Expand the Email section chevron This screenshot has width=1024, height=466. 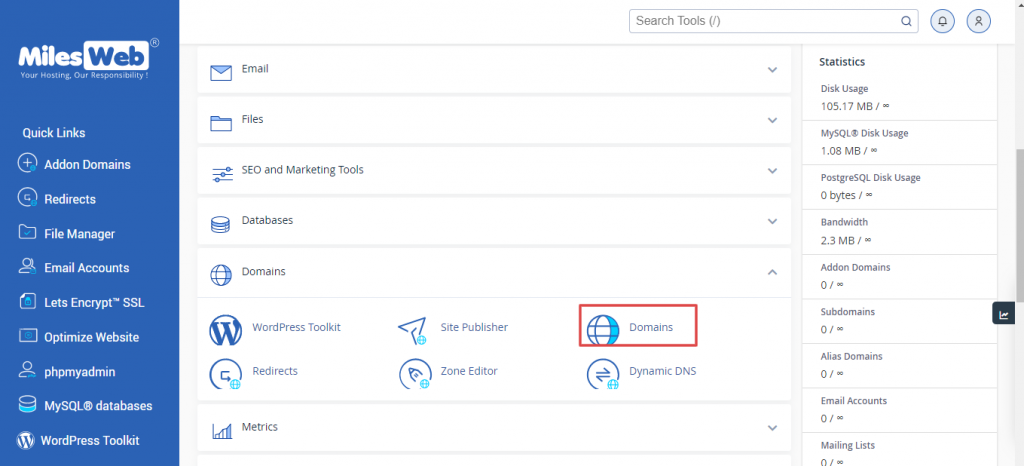tap(773, 70)
